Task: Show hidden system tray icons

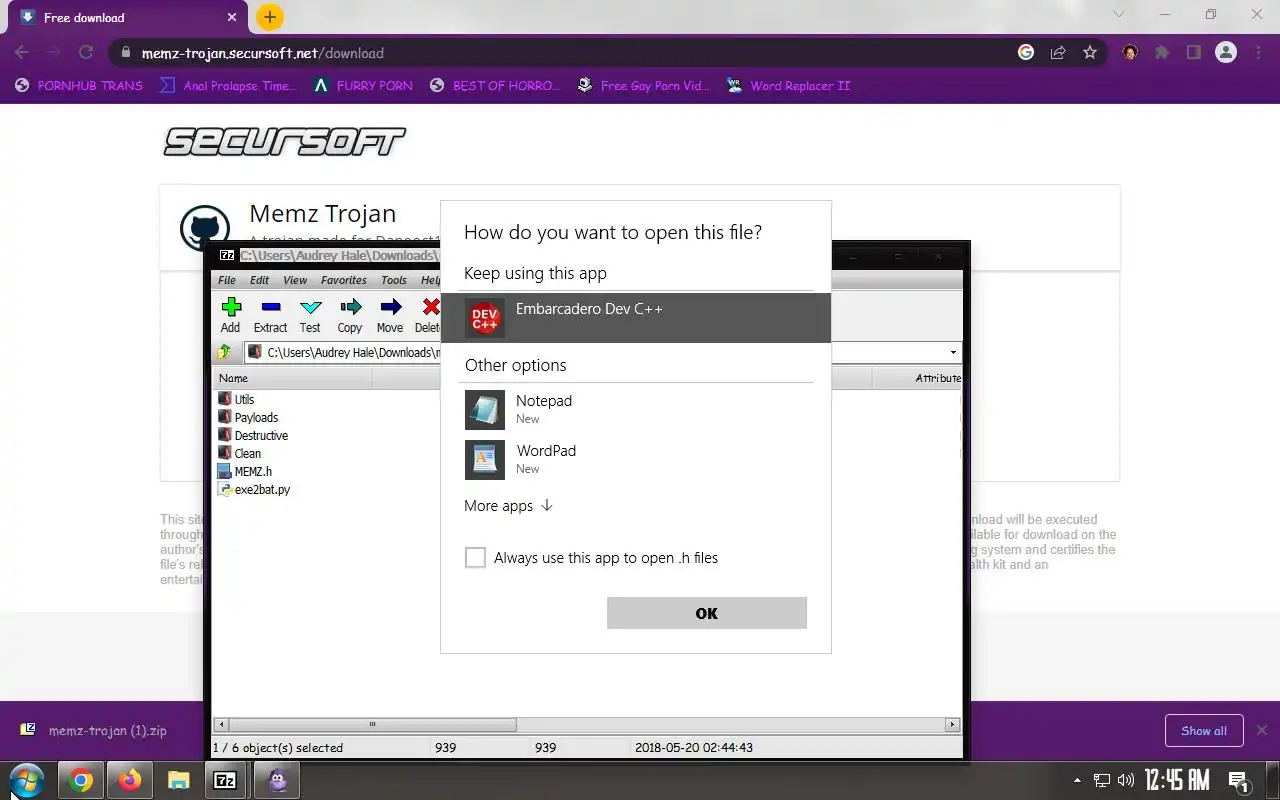Action: (1077, 781)
